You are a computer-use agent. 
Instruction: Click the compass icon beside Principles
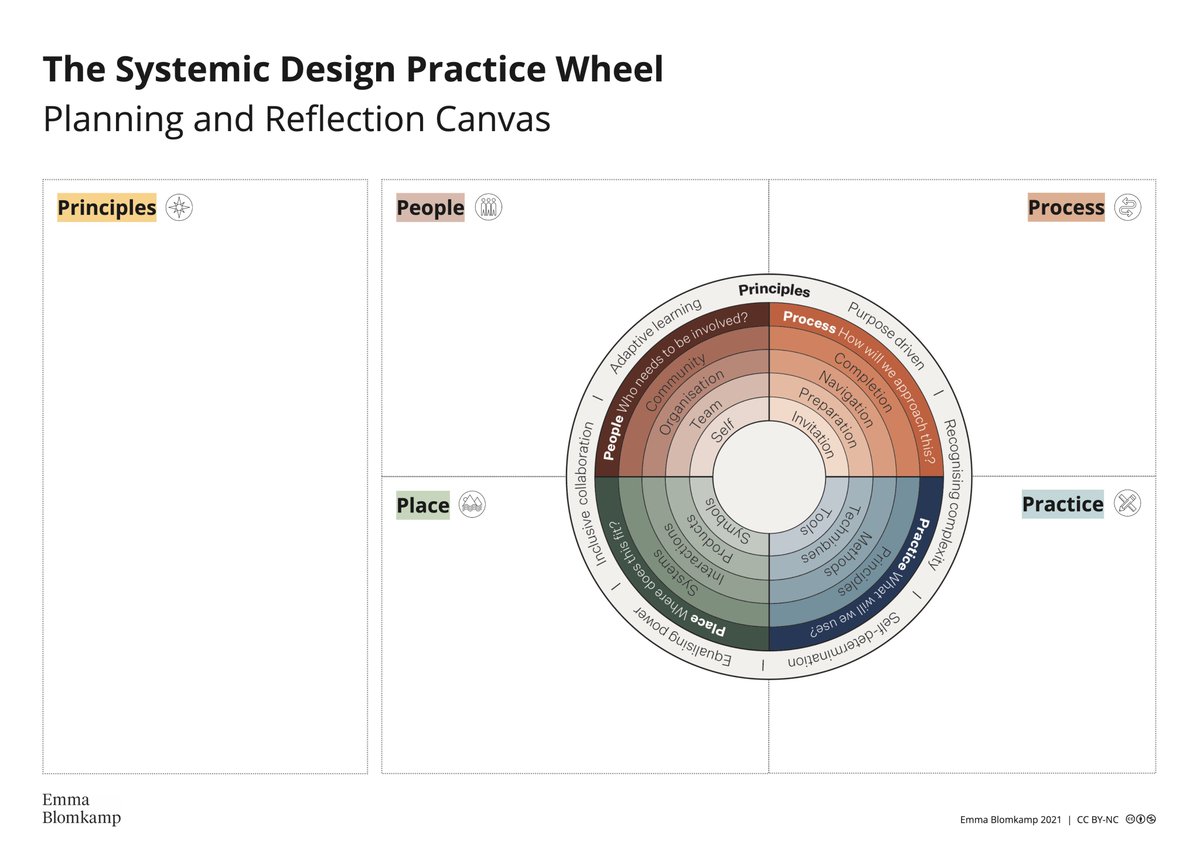[177, 207]
